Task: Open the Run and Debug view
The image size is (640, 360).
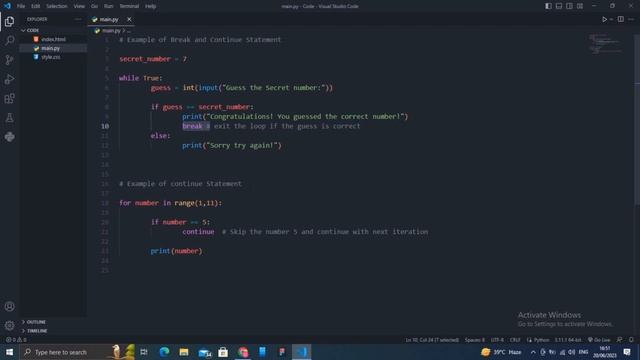Action: pyautogui.click(x=9, y=79)
